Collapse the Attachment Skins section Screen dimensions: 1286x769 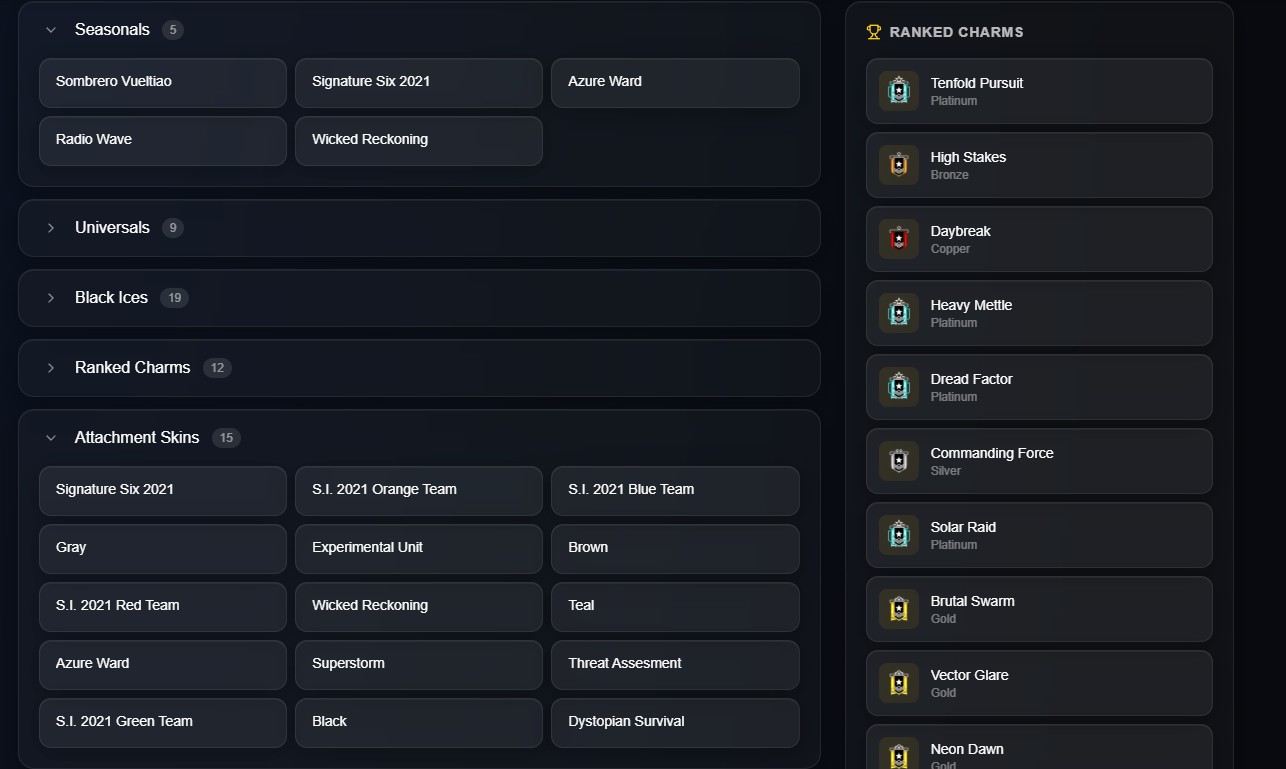(x=51, y=438)
